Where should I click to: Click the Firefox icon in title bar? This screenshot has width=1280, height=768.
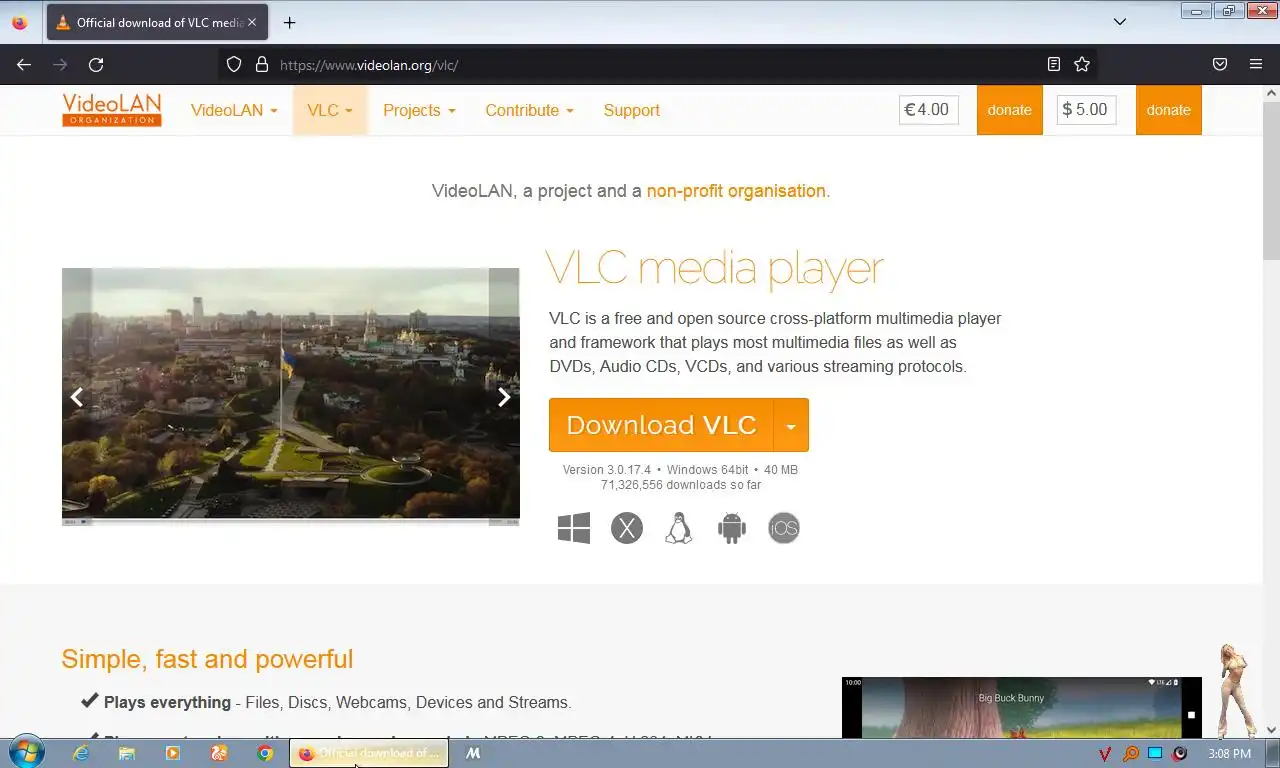pyautogui.click(x=19, y=22)
